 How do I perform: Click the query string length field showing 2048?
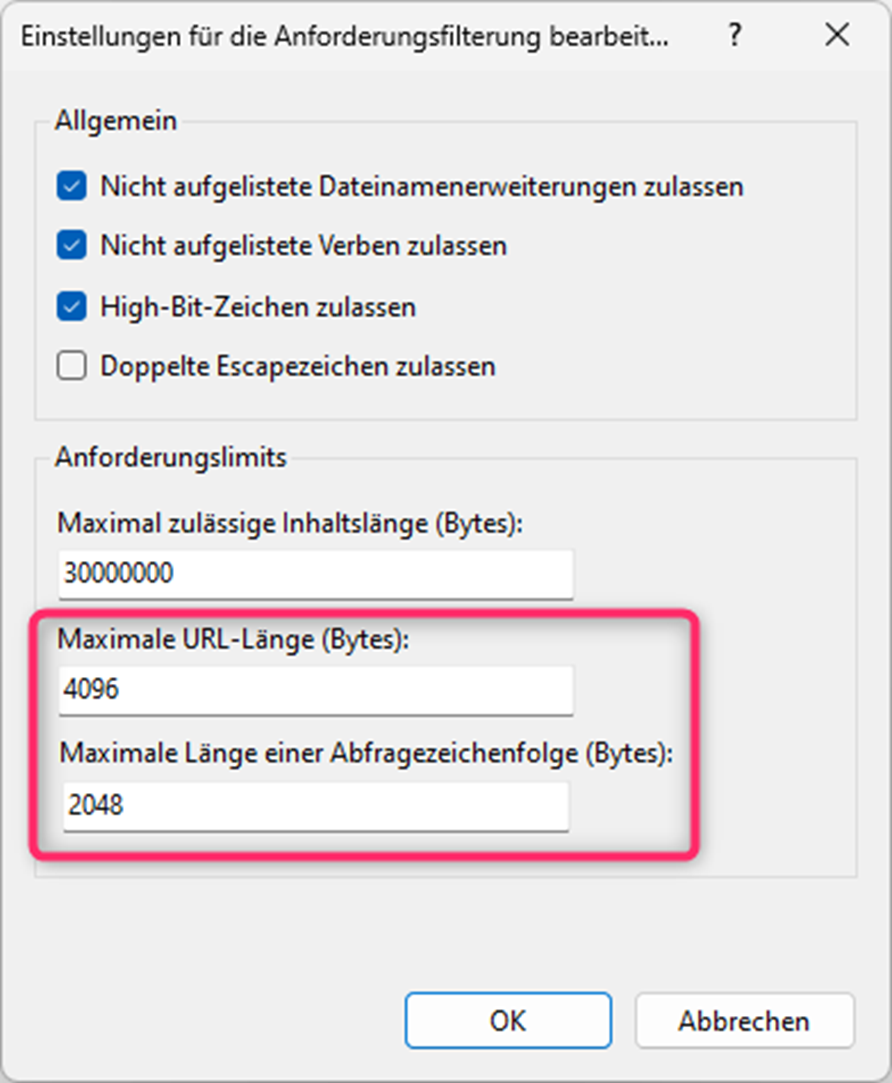click(316, 804)
